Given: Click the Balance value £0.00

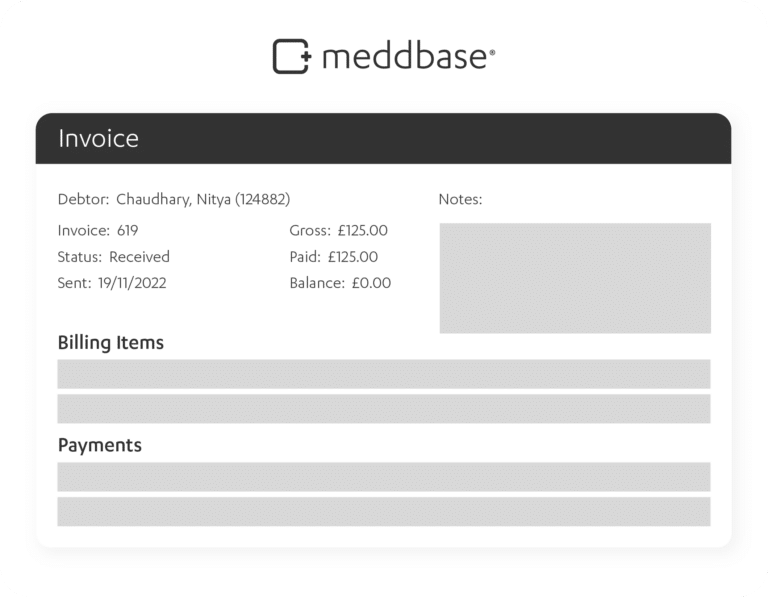Looking at the screenshot, I should pyautogui.click(x=371, y=283).
